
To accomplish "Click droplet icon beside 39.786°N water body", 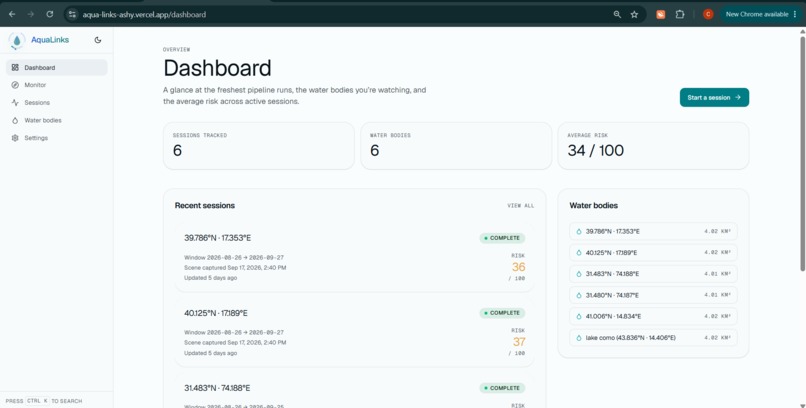I will pos(579,231).
